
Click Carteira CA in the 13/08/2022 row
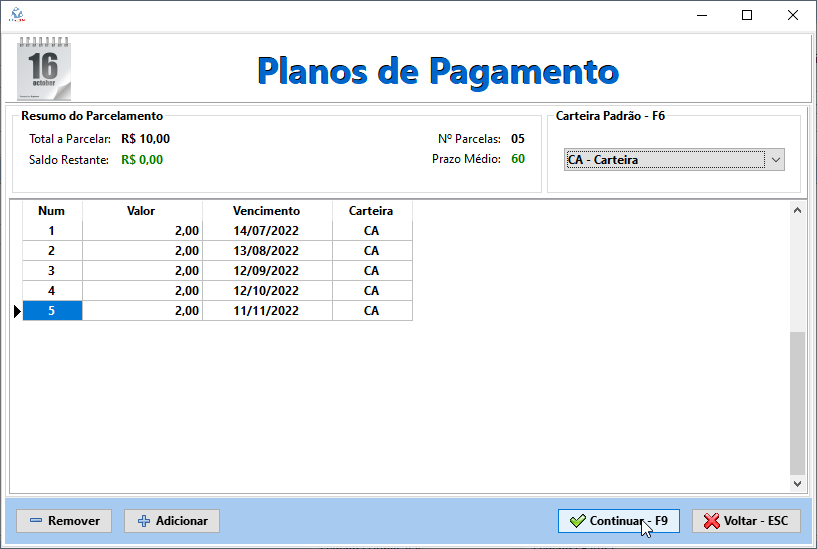click(372, 251)
